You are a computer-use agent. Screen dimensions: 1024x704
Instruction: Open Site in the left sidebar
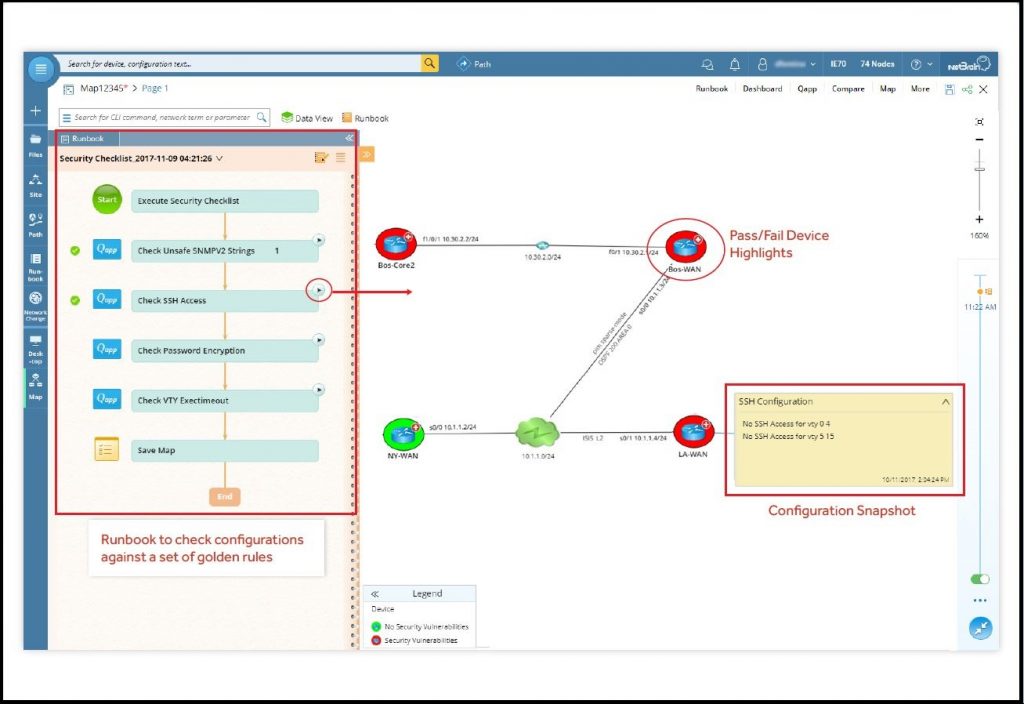(x=35, y=185)
